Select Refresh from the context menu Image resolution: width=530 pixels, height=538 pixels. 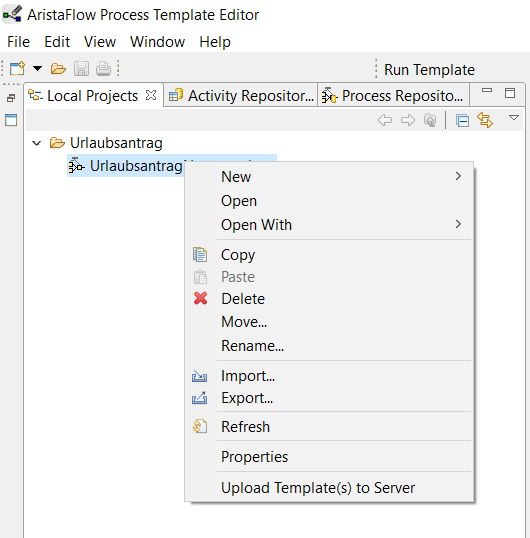pos(245,427)
